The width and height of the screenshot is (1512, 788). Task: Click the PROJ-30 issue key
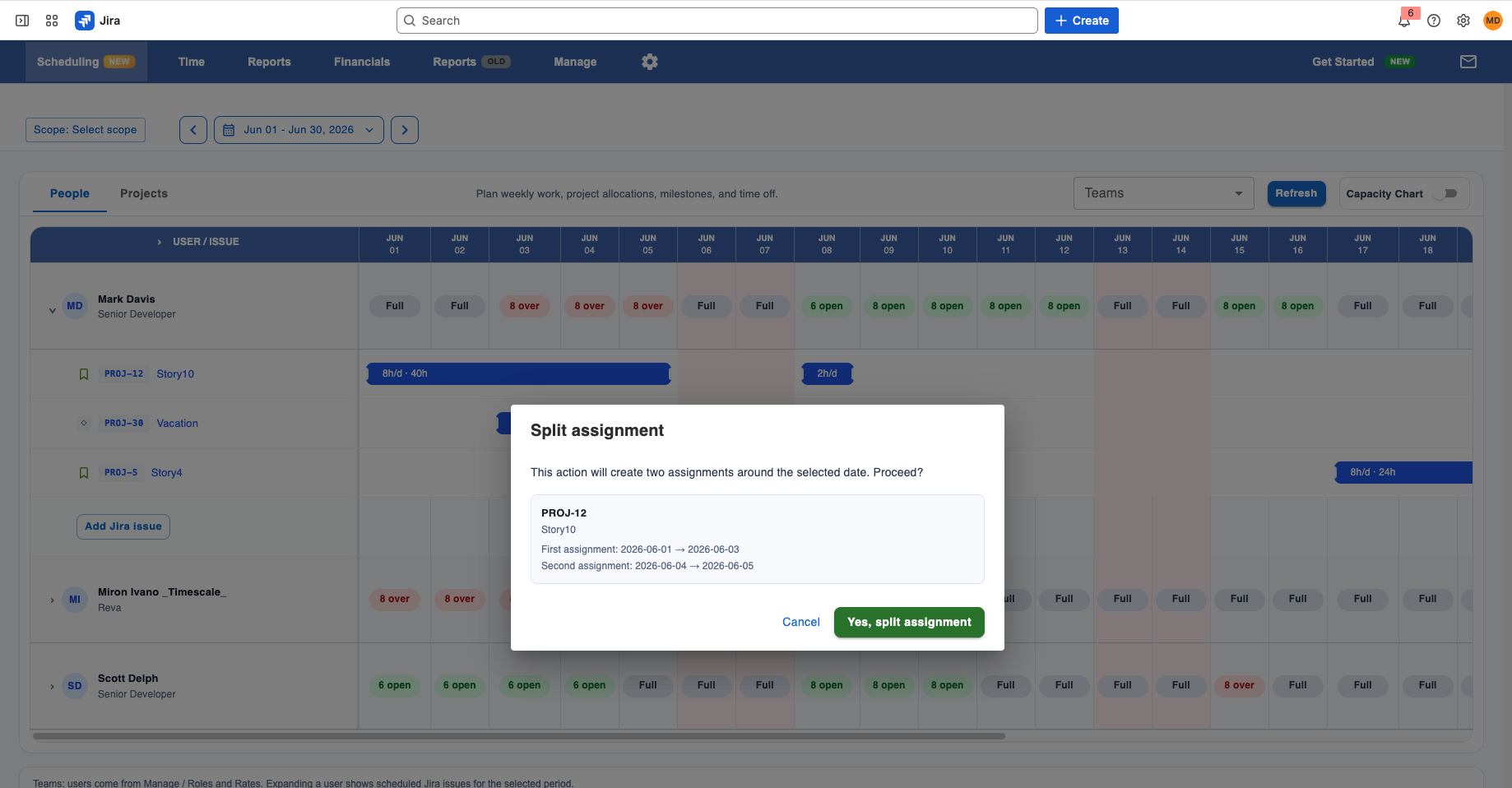(x=123, y=424)
